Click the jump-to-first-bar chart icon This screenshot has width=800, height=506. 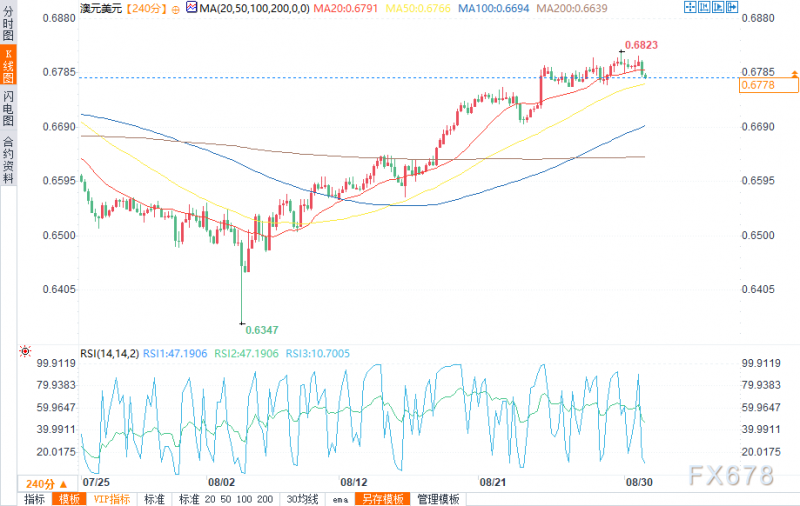click(704, 7)
